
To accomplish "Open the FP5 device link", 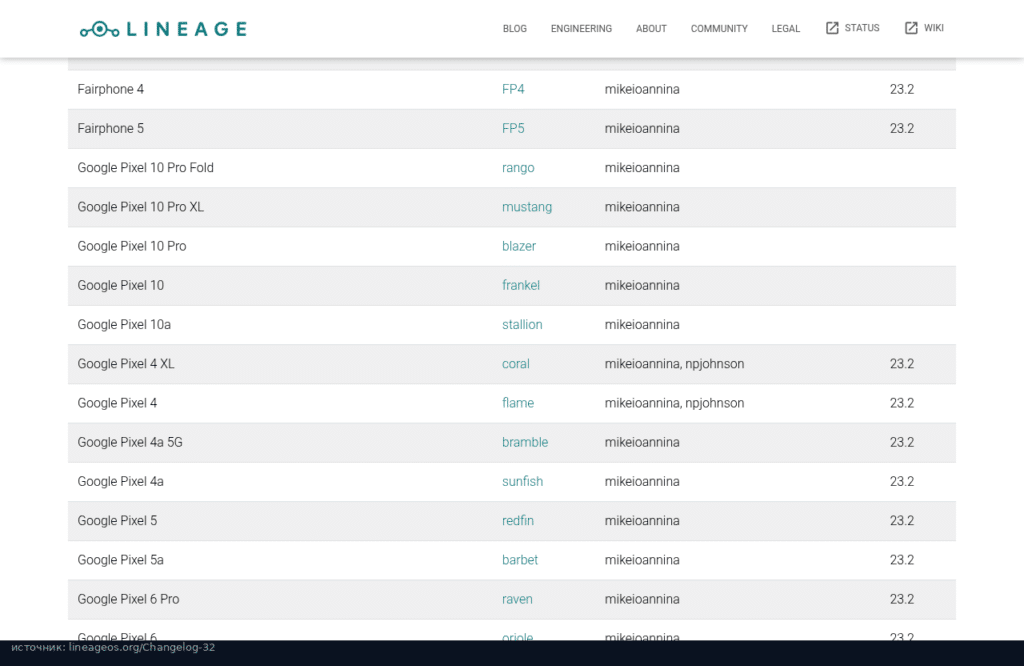I will coord(513,129).
